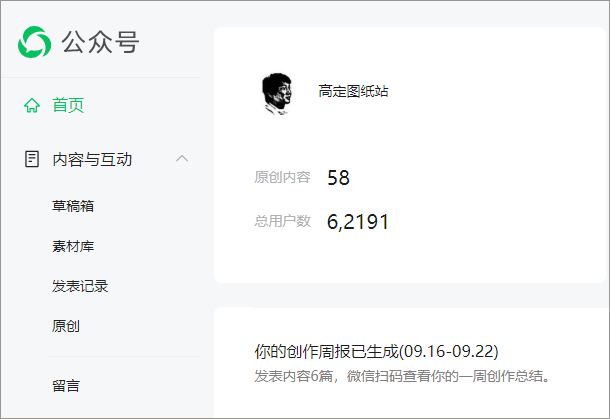Collapse the 内容与互动 section chevron

tap(182, 159)
